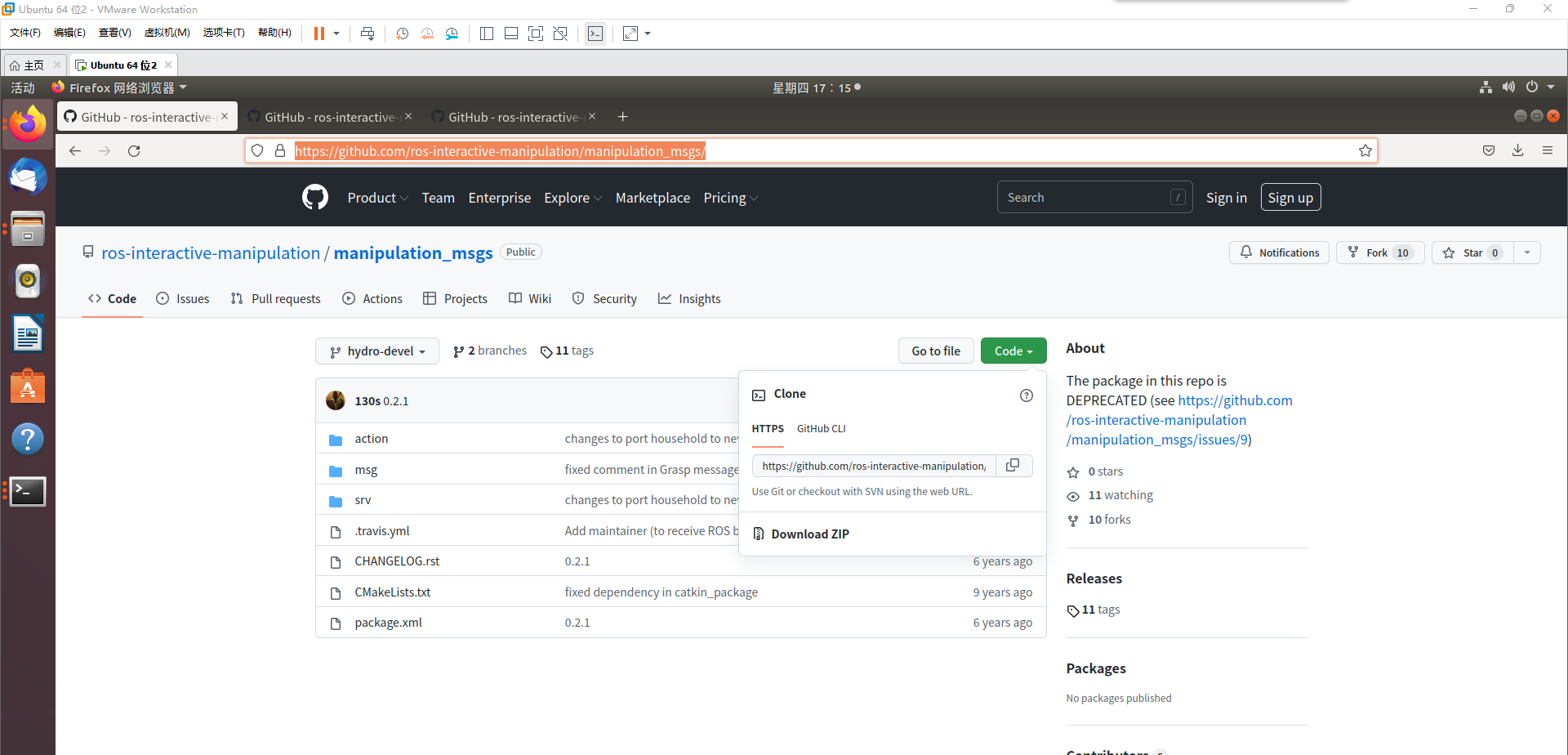Image resolution: width=1568 pixels, height=755 pixels.
Task: Click the Notifications button
Action: pos(1279,252)
